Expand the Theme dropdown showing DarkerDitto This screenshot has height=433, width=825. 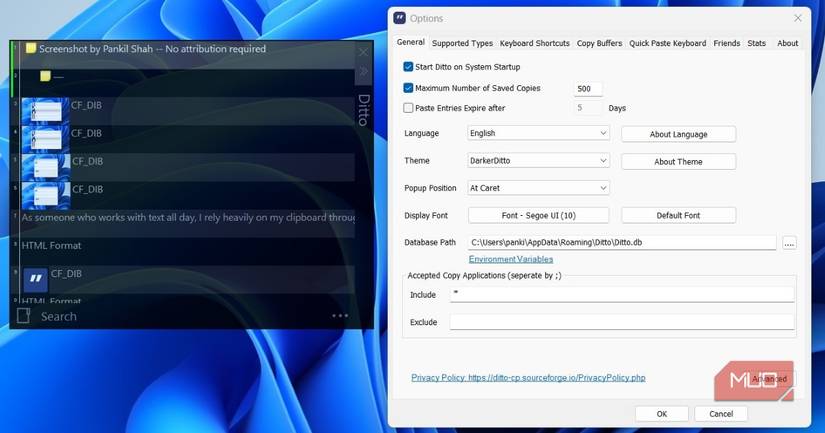(538, 161)
